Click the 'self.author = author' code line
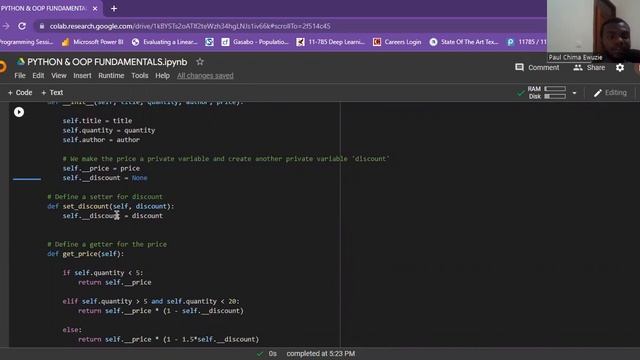The height and width of the screenshot is (360, 640). 101,140
